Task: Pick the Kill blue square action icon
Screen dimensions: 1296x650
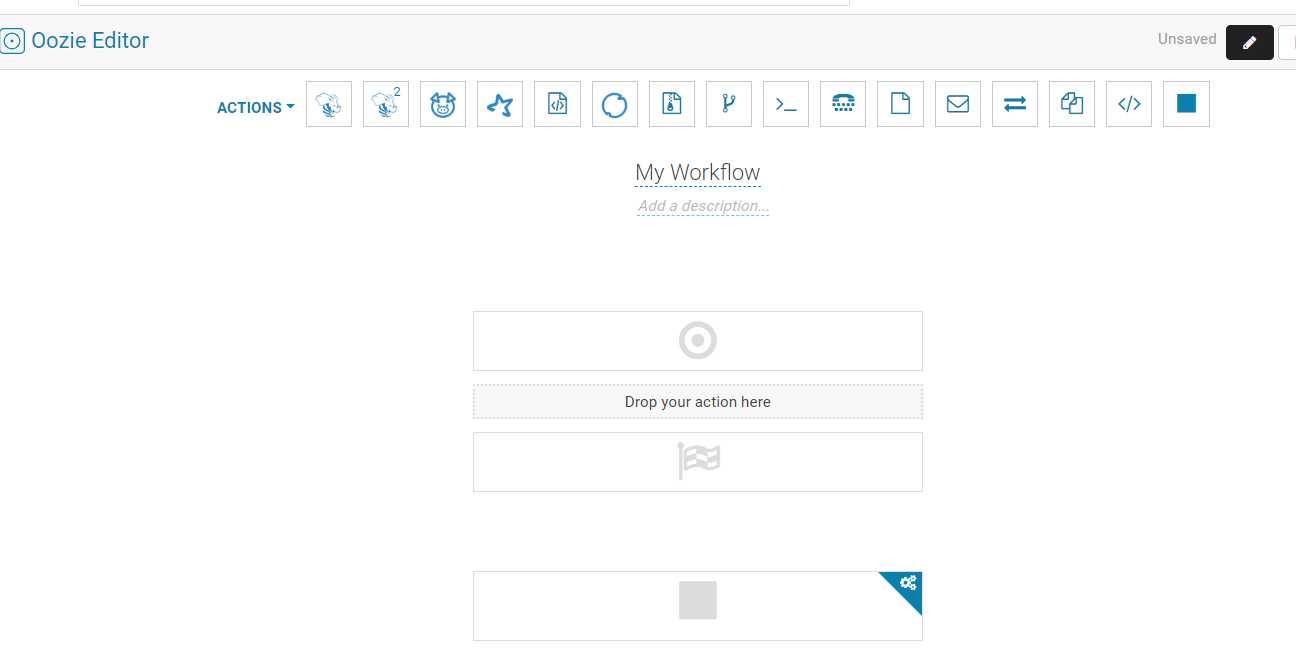Action: (x=1186, y=104)
